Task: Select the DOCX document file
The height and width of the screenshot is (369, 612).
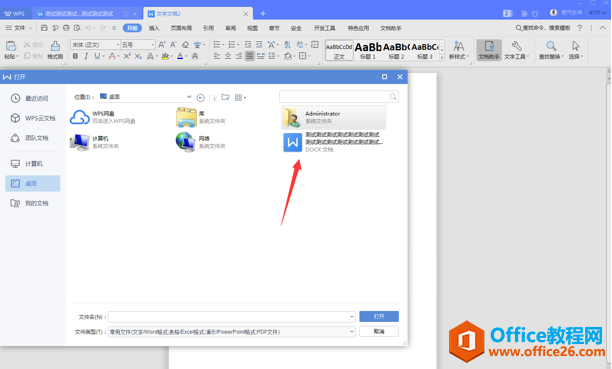Action: pyautogui.click(x=333, y=142)
